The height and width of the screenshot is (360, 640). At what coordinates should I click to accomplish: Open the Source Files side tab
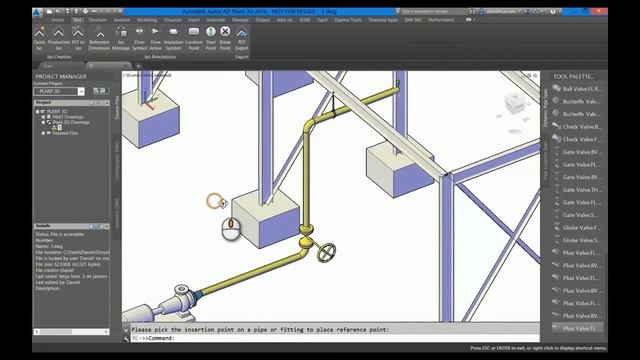tap(117, 107)
